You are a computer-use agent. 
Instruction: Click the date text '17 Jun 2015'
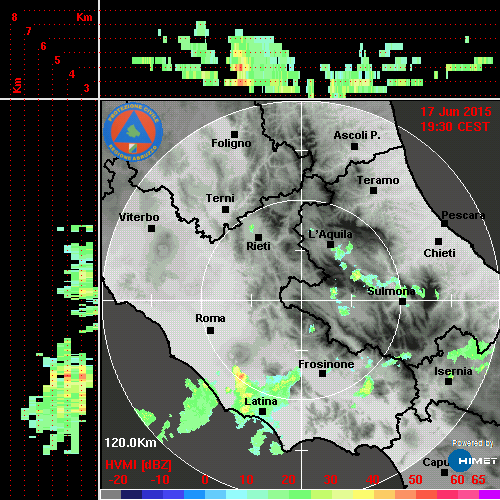(456, 112)
